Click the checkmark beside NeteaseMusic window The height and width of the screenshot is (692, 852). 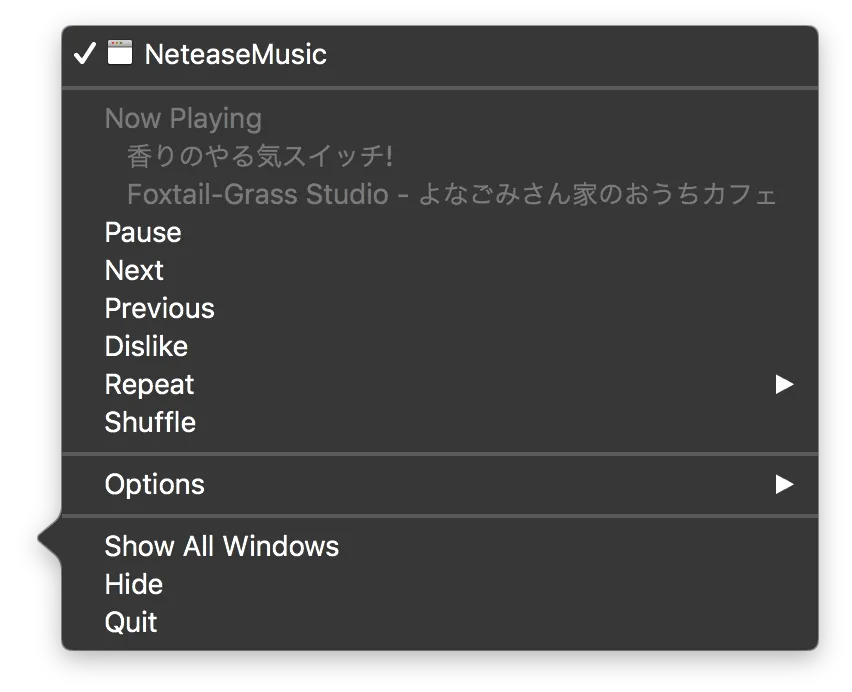pos(84,54)
